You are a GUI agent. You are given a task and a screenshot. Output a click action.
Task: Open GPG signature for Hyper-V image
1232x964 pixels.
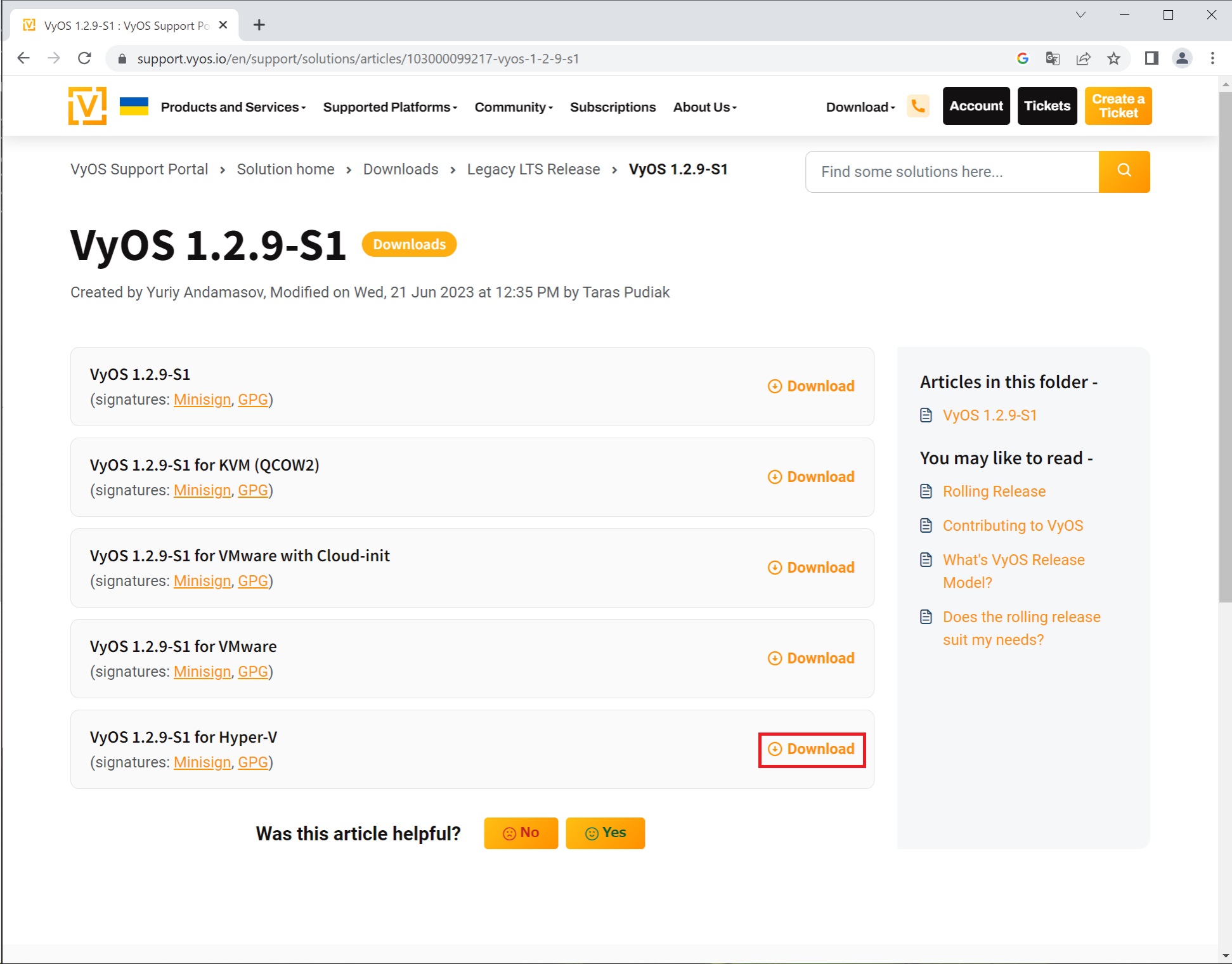[253, 762]
